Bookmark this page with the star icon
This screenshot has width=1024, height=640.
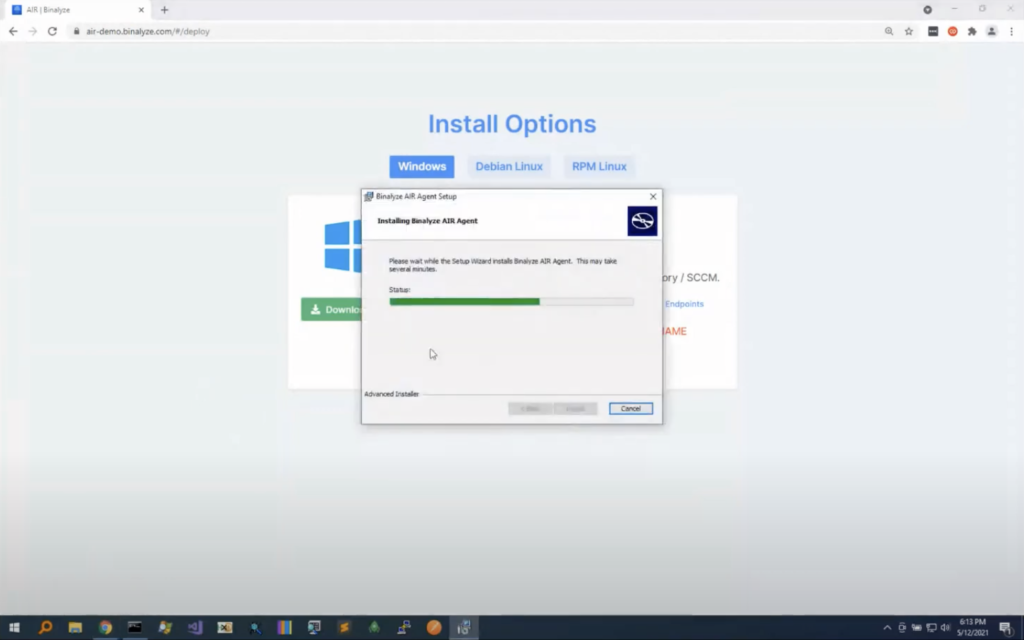point(908,31)
